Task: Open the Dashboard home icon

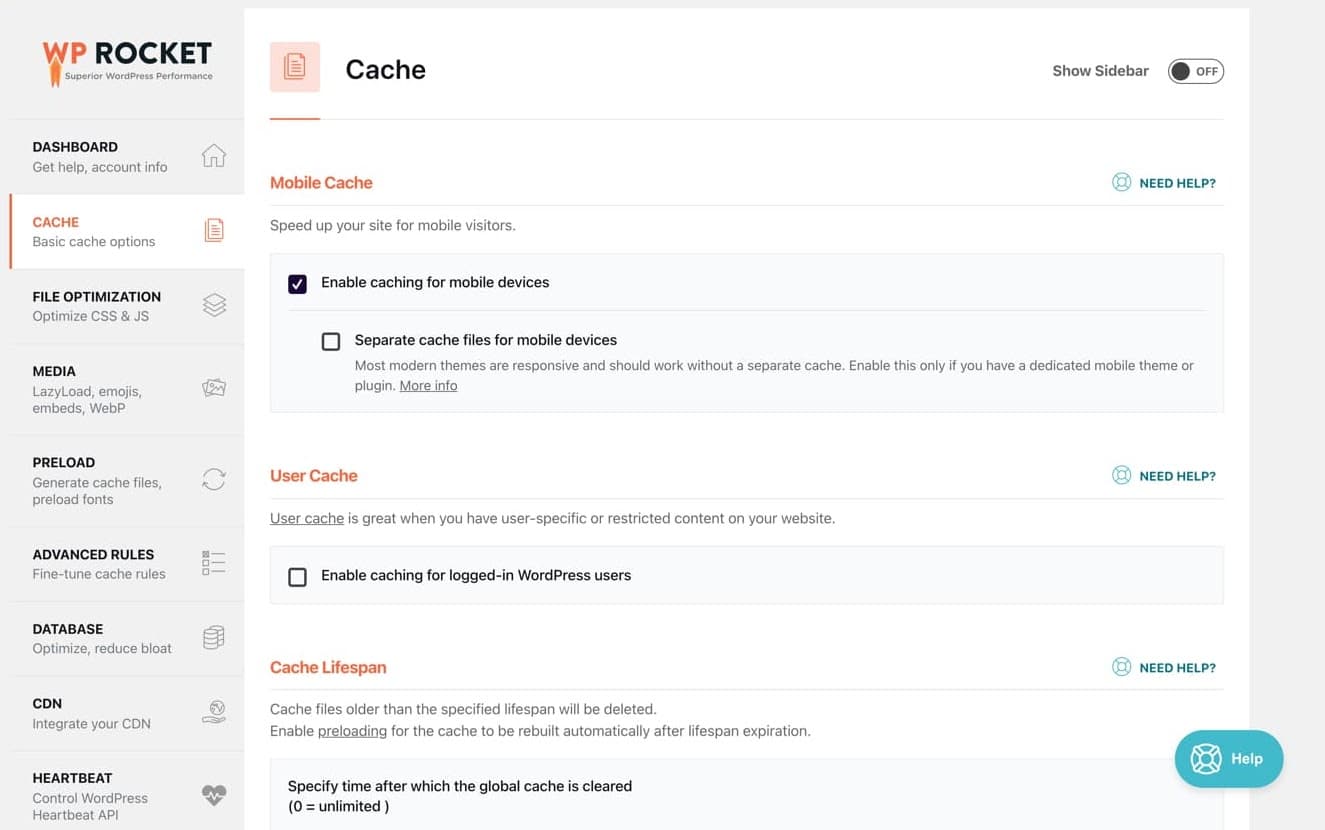Action: 213,156
